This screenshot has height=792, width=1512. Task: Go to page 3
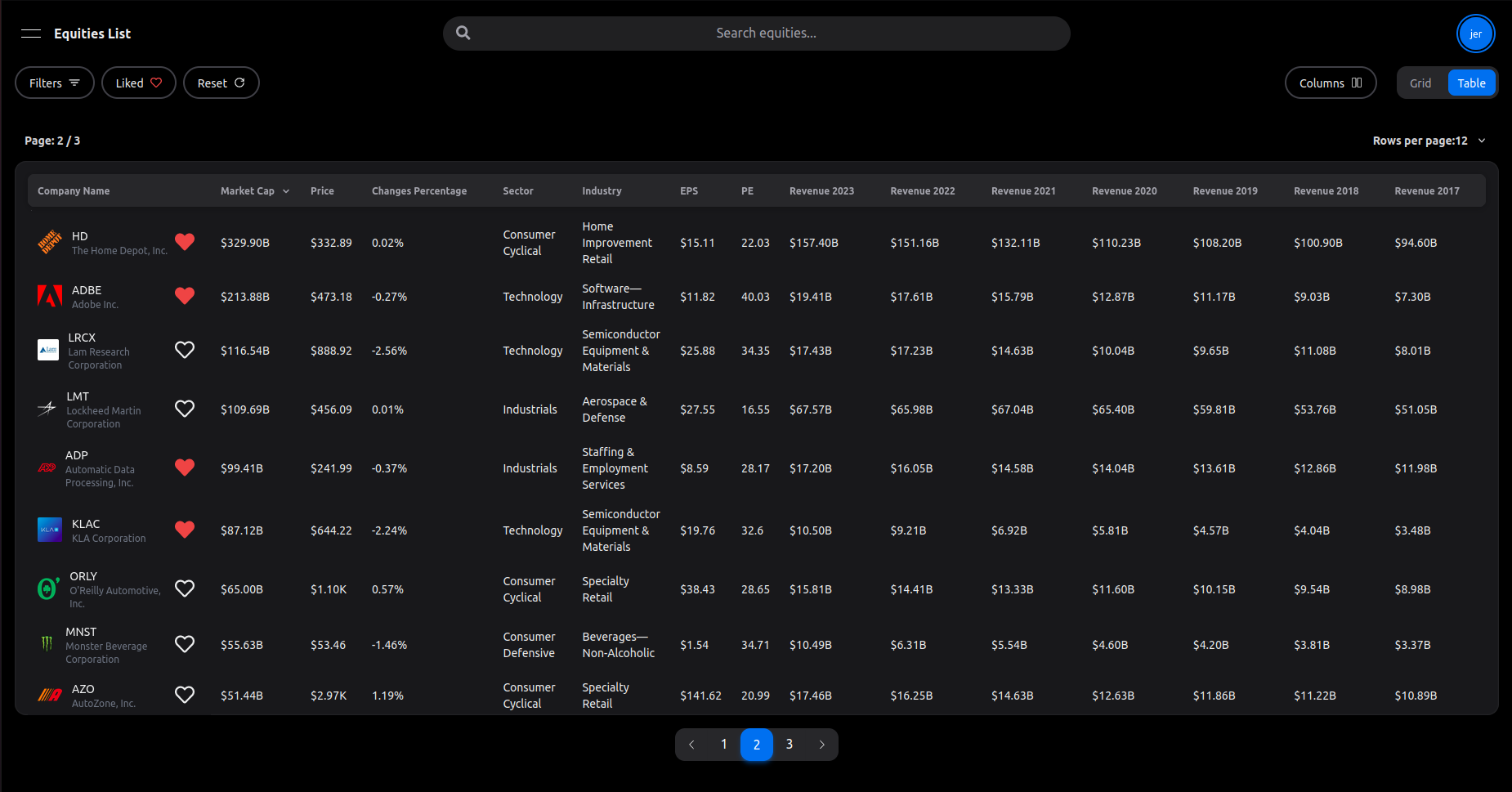point(790,745)
